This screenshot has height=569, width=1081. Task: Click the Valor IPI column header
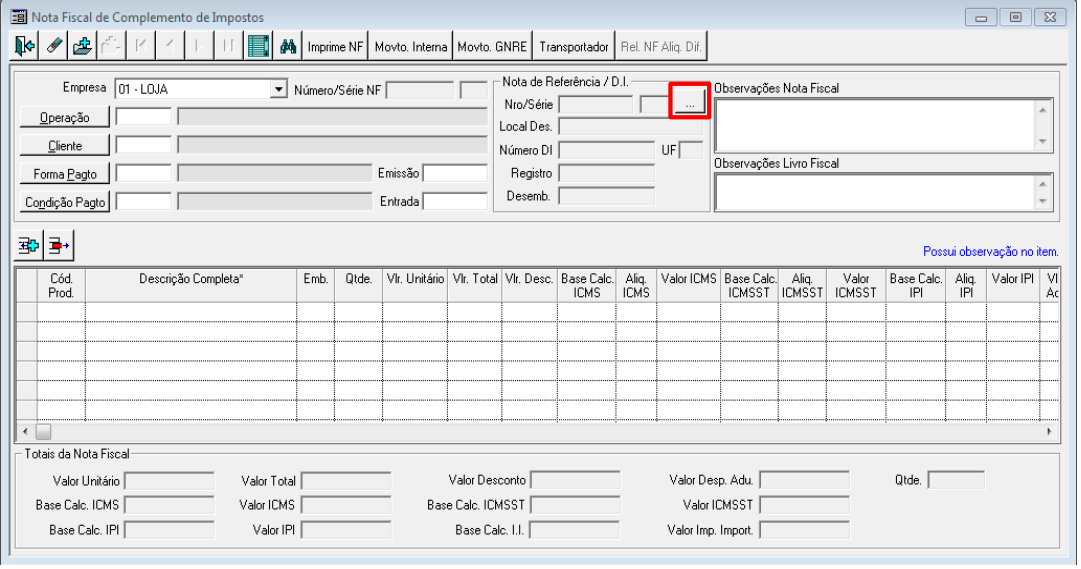click(1013, 286)
